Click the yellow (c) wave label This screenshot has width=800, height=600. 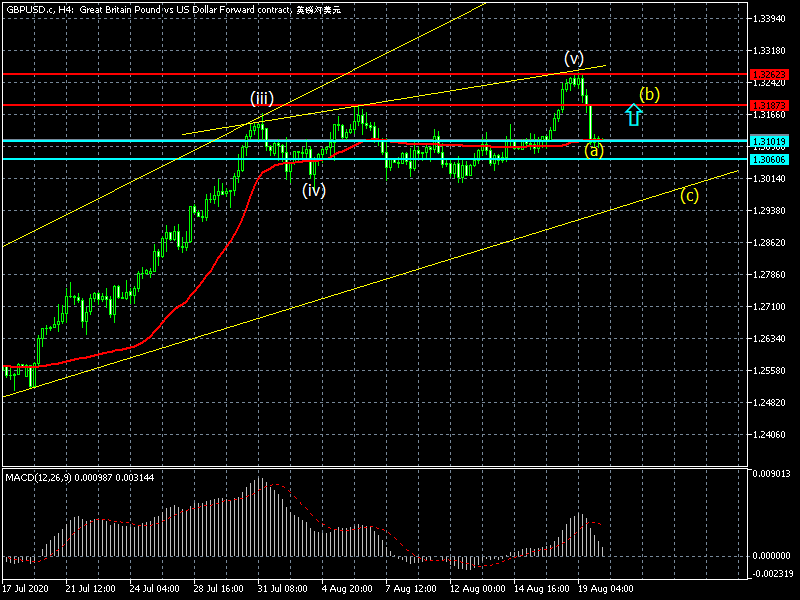[x=690, y=195]
